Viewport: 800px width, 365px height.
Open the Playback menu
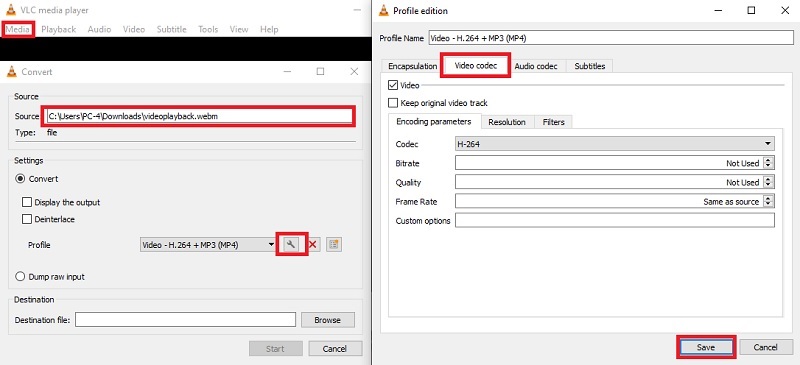[59, 29]
